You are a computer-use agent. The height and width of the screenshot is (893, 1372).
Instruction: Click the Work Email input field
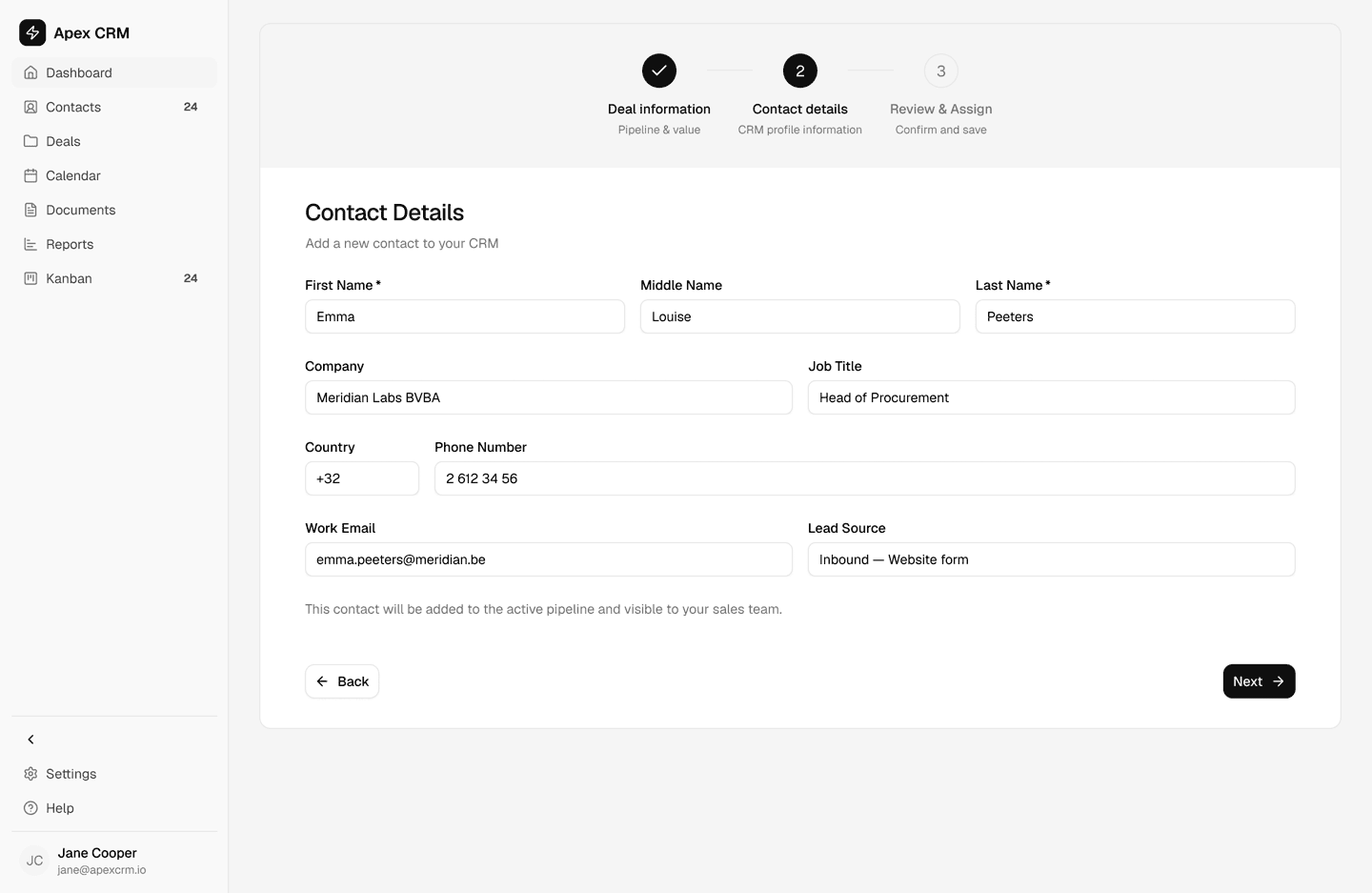(x=548, y=559)
